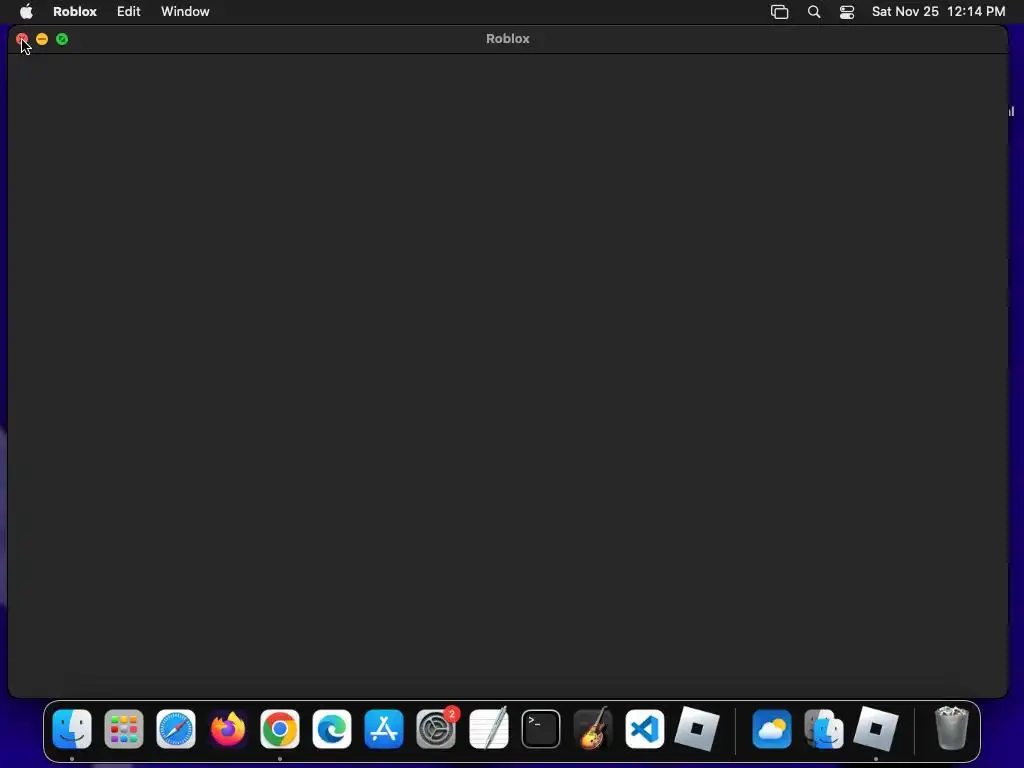Open the Window menu
The height and width of the screenshot is (768, 1024).
click(x=185, y=11)
